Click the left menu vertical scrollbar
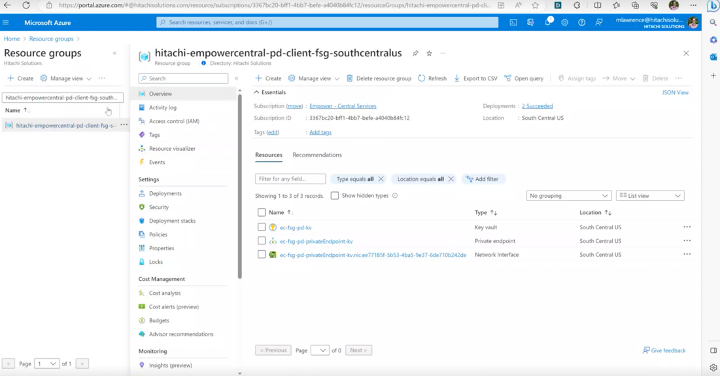 coord(239,184)
